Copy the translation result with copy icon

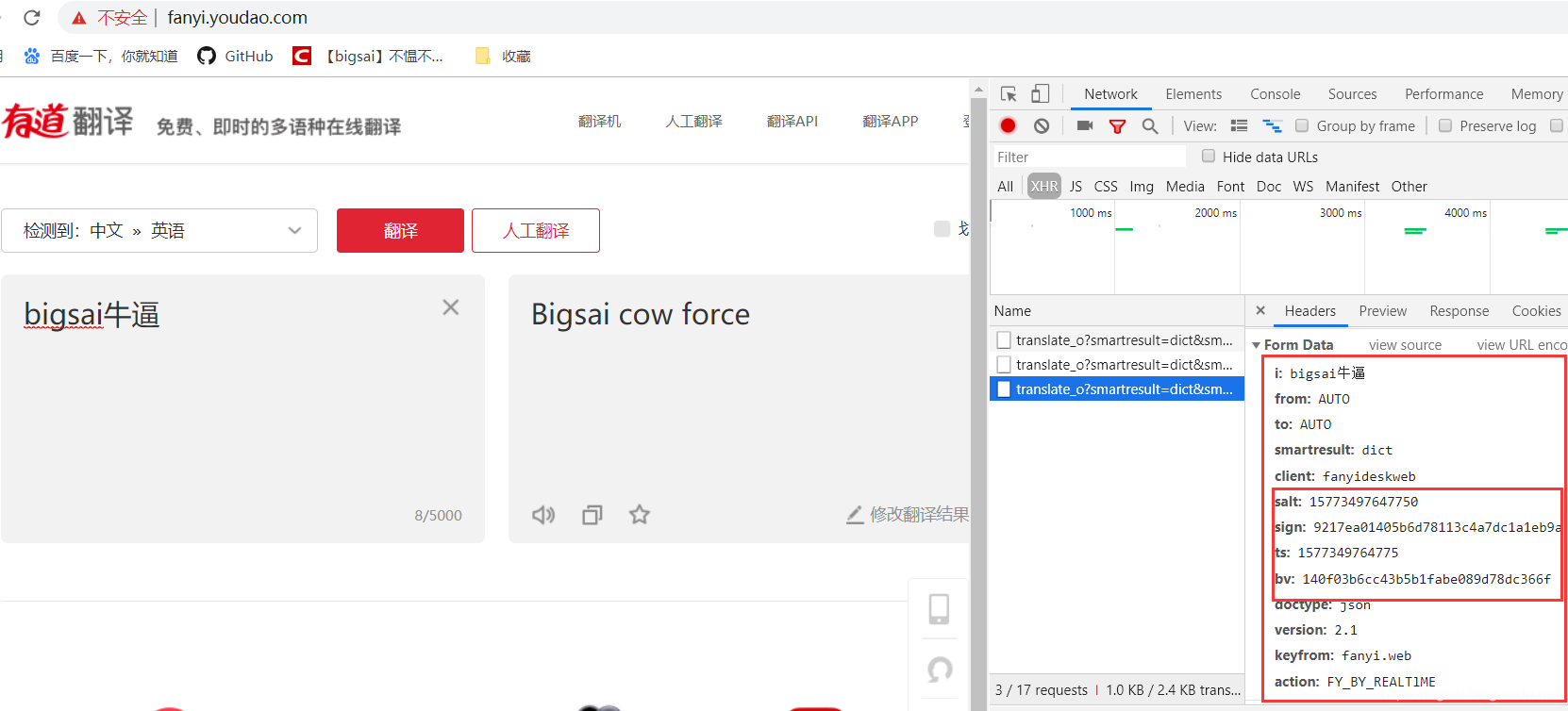pos(592,515)
